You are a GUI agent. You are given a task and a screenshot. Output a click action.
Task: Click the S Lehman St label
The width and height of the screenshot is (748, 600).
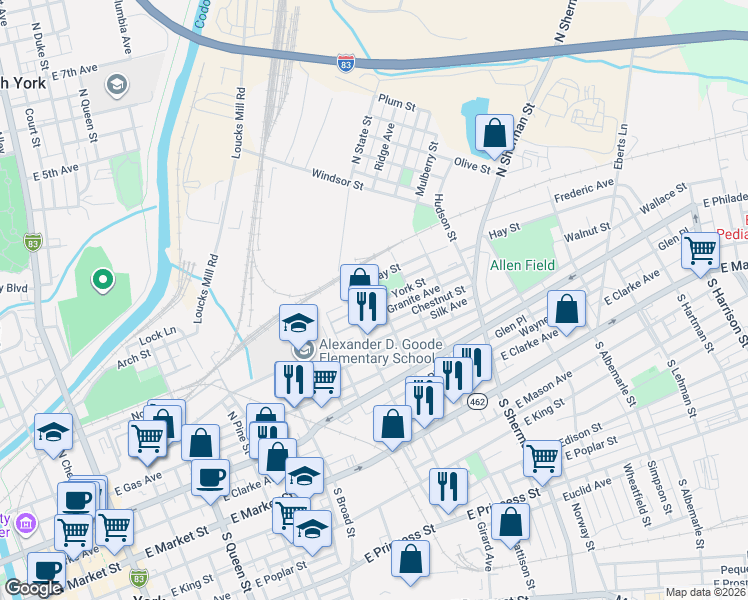pyautogui.click(x=682, y=388)
